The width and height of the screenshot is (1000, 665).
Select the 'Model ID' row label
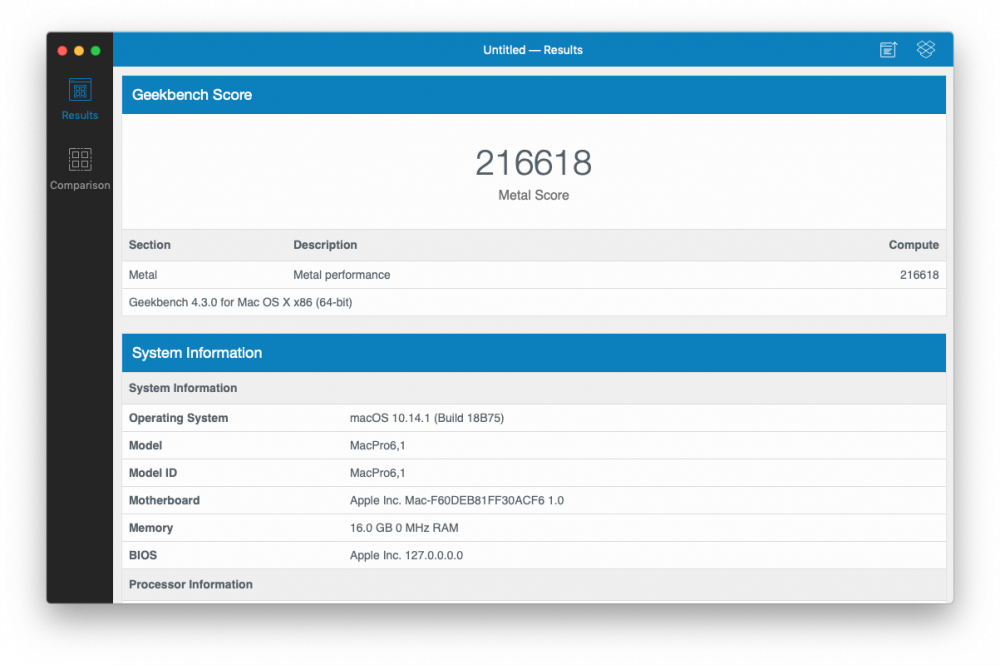point(153,473)
